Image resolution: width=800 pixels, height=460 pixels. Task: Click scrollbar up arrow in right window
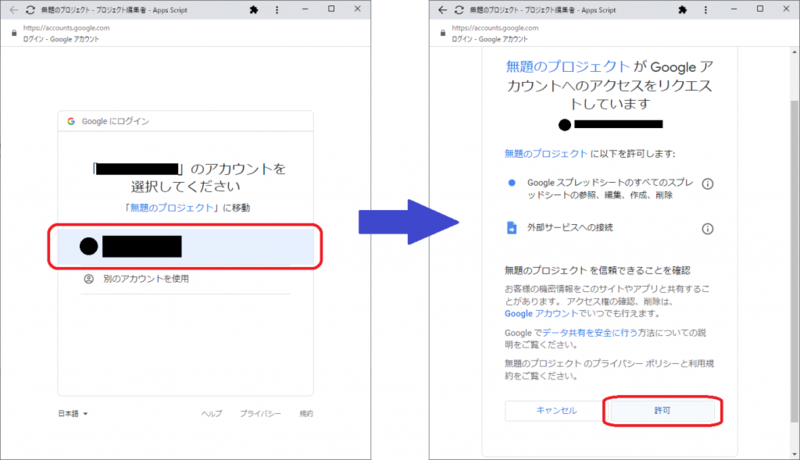tap(794, 52)
